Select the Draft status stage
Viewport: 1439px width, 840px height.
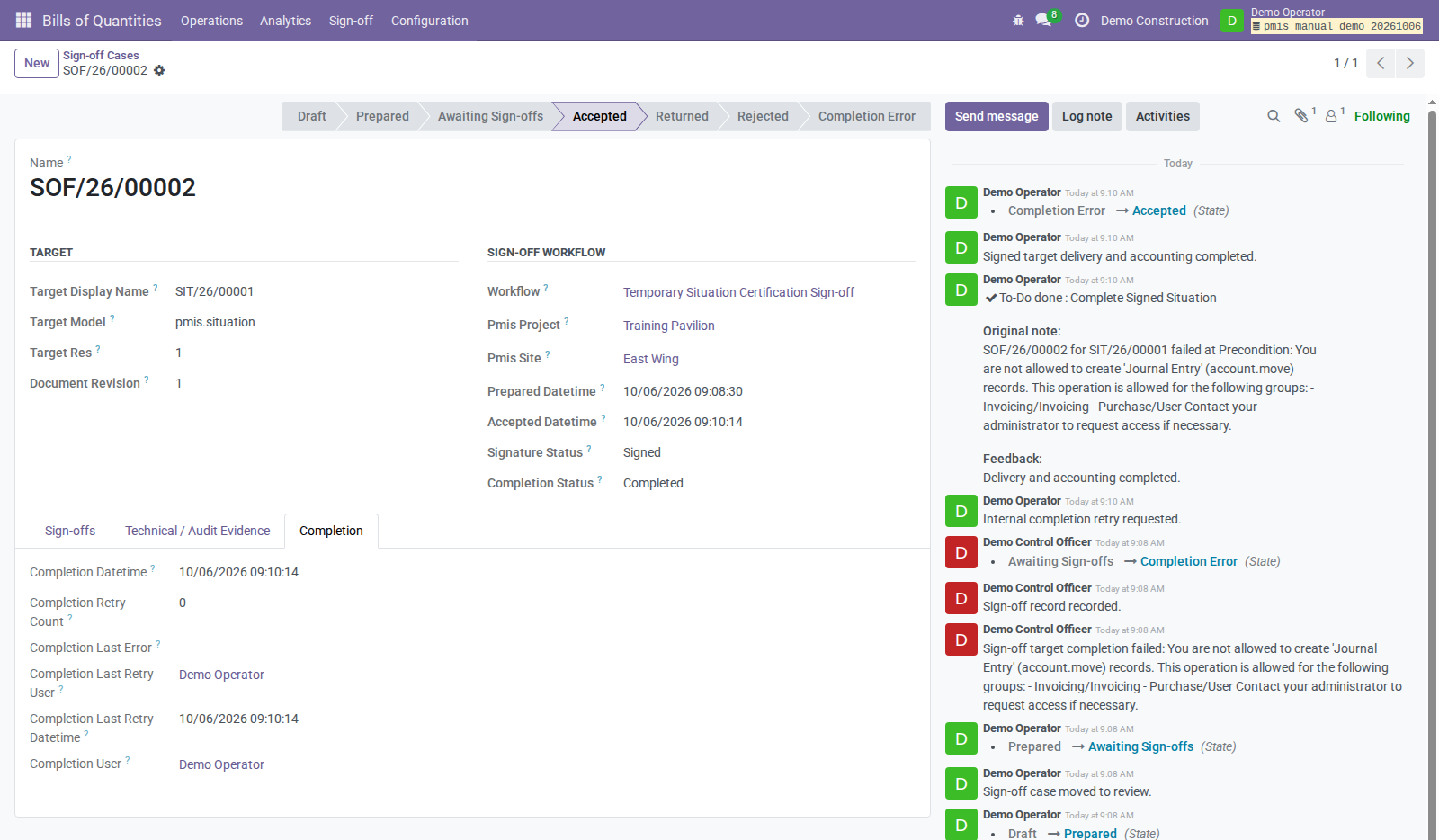pos(311,116)
